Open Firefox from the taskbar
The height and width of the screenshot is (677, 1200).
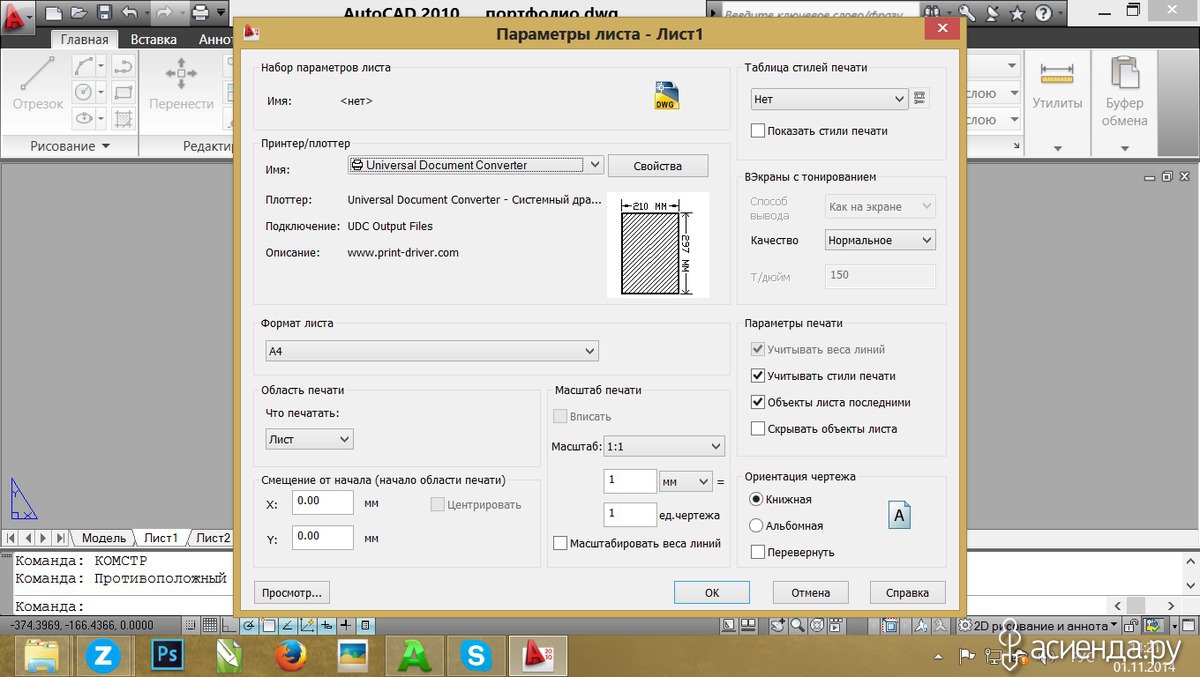point(290,655)
